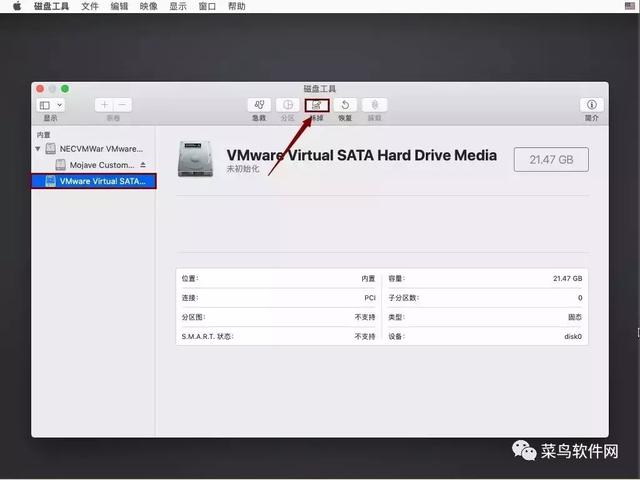Click the remove volume minus button

pos(122,105)
